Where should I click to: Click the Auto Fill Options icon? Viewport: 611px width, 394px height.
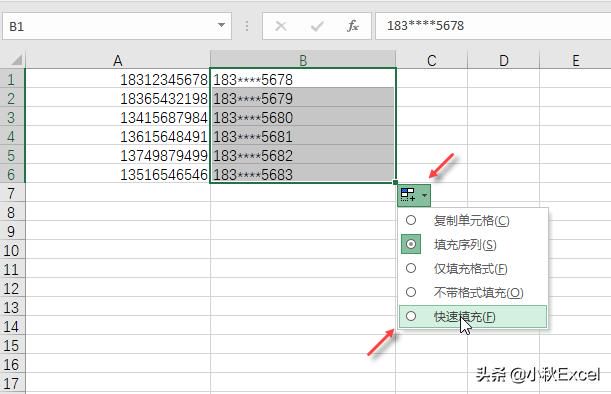(408, 194)
